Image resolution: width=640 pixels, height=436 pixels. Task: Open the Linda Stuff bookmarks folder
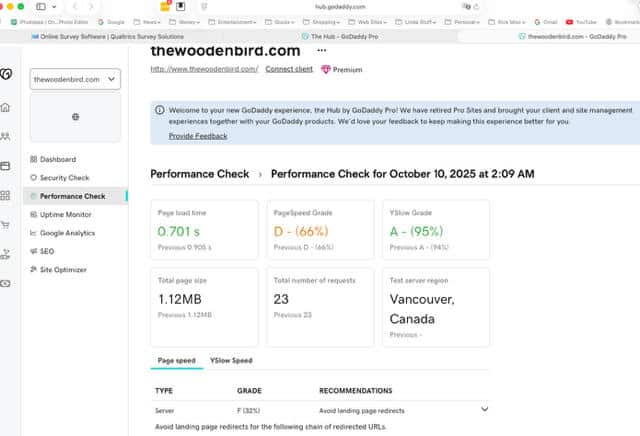(416, 22)
